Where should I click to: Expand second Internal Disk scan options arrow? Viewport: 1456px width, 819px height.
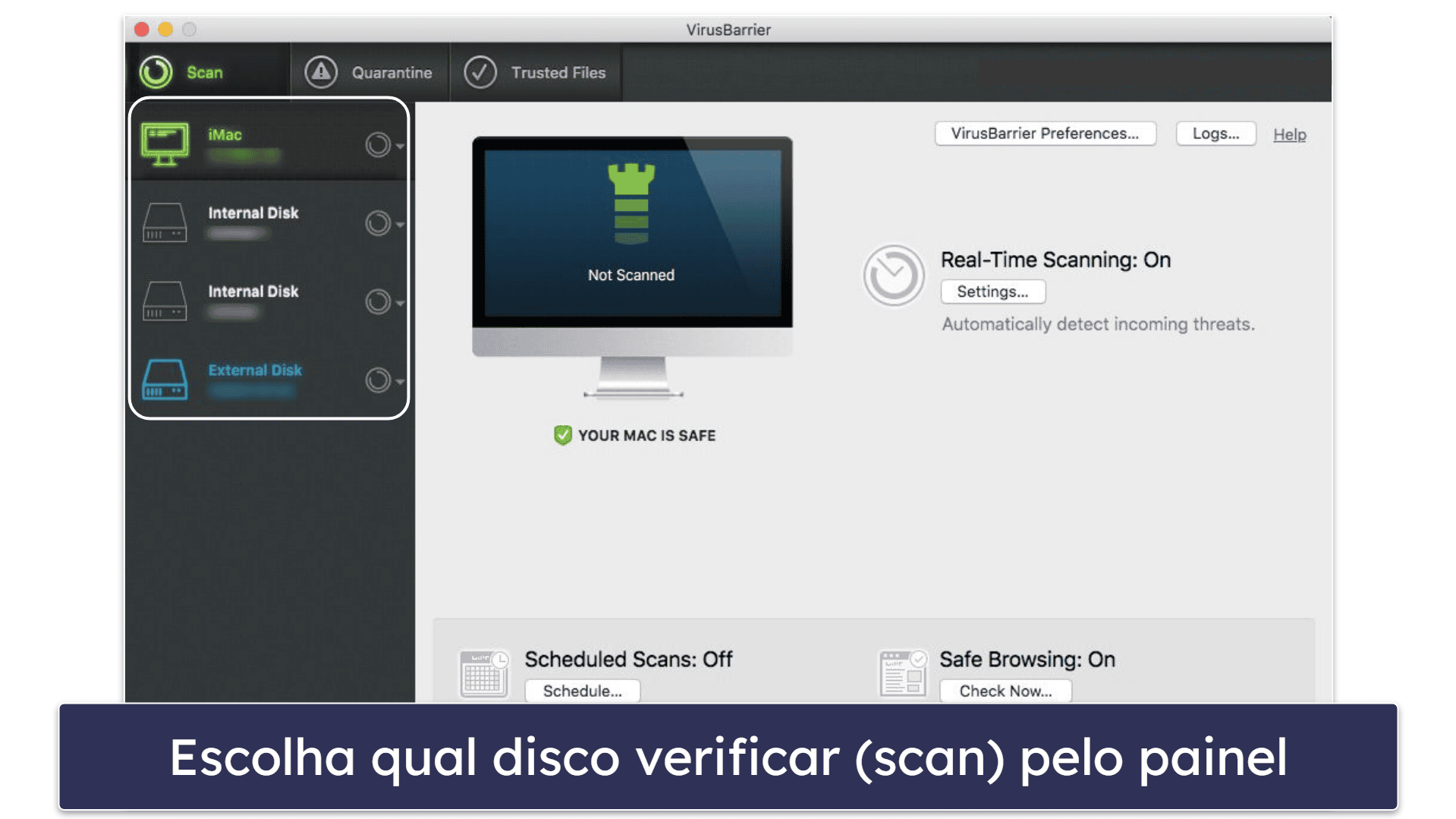click(400, 303)
